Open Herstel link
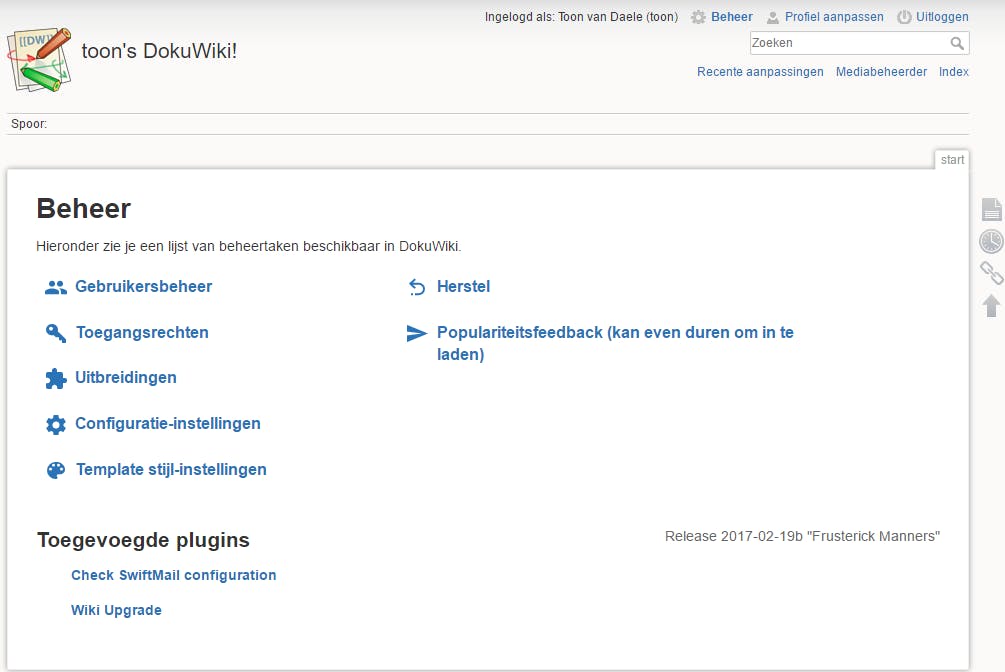The height and width of the screenshot is (672, 1005). [463, 287]
